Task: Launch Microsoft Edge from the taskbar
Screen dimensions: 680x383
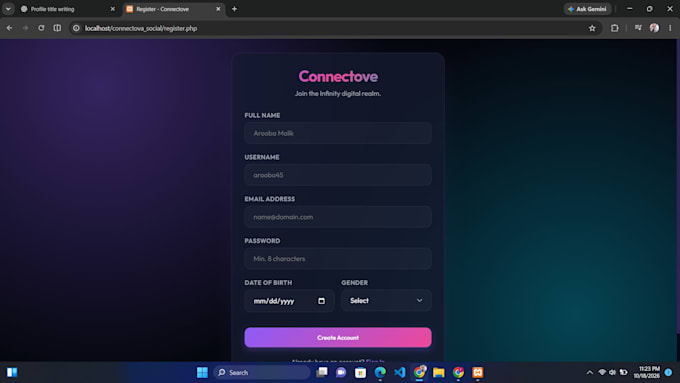Action: coord(380,372)
